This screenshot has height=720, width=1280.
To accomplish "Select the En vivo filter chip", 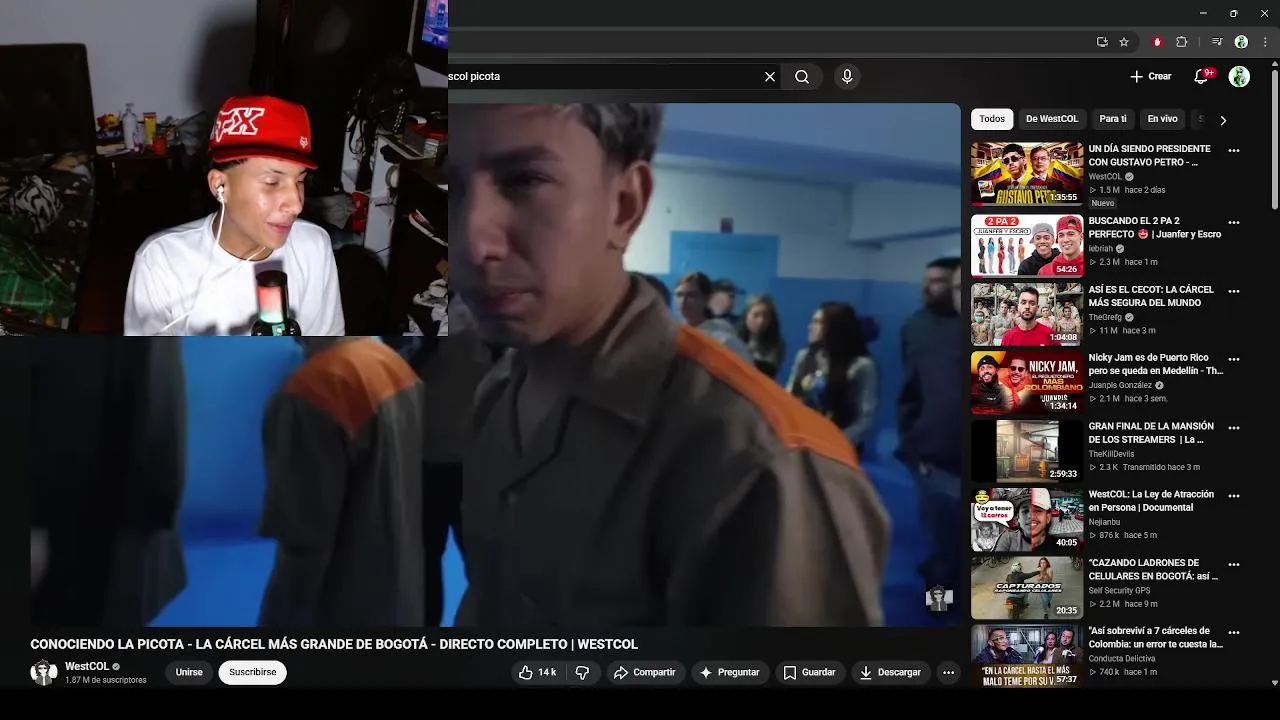I will pos(1162,119).
